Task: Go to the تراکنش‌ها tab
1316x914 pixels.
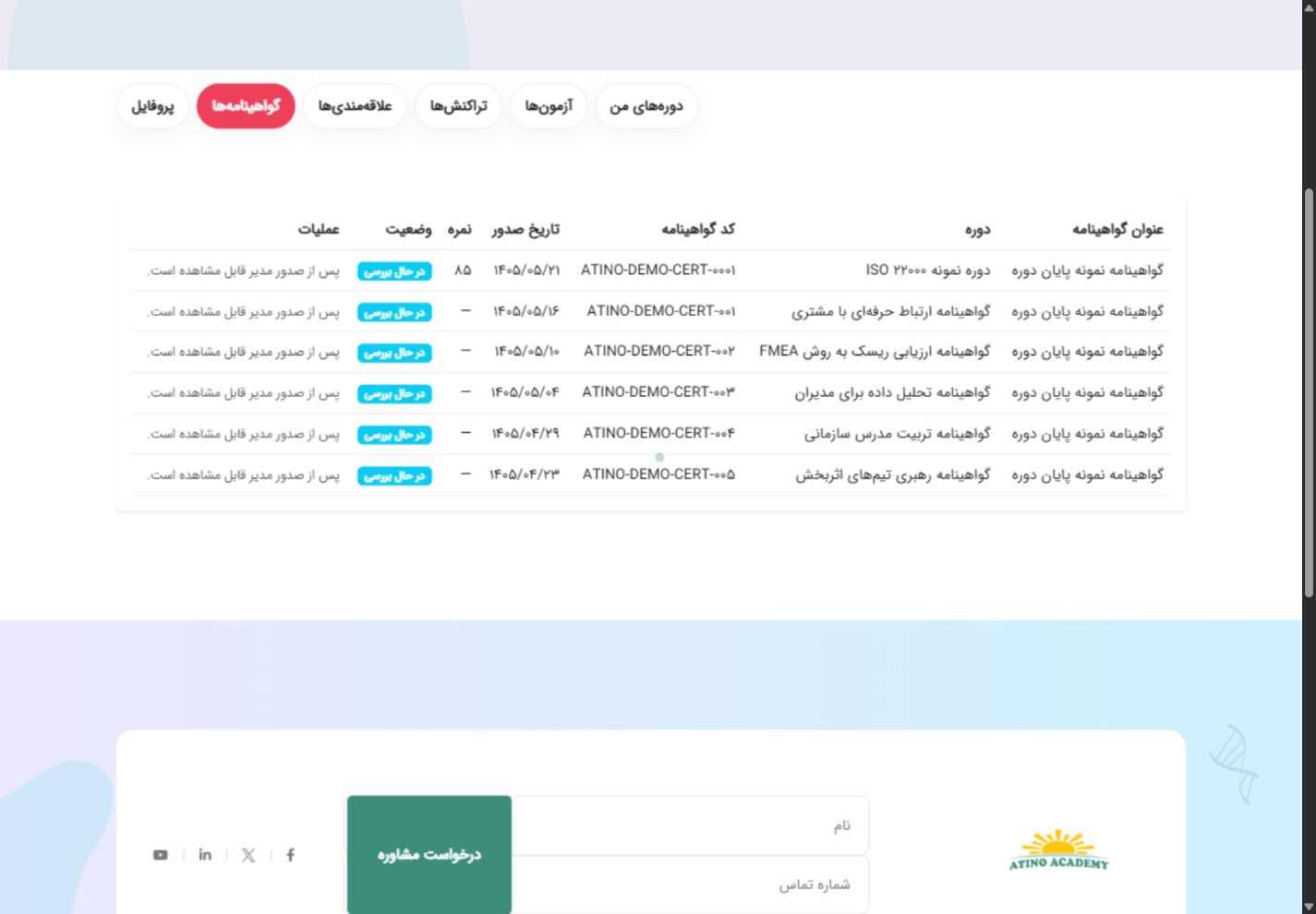Action: [458, 106]
